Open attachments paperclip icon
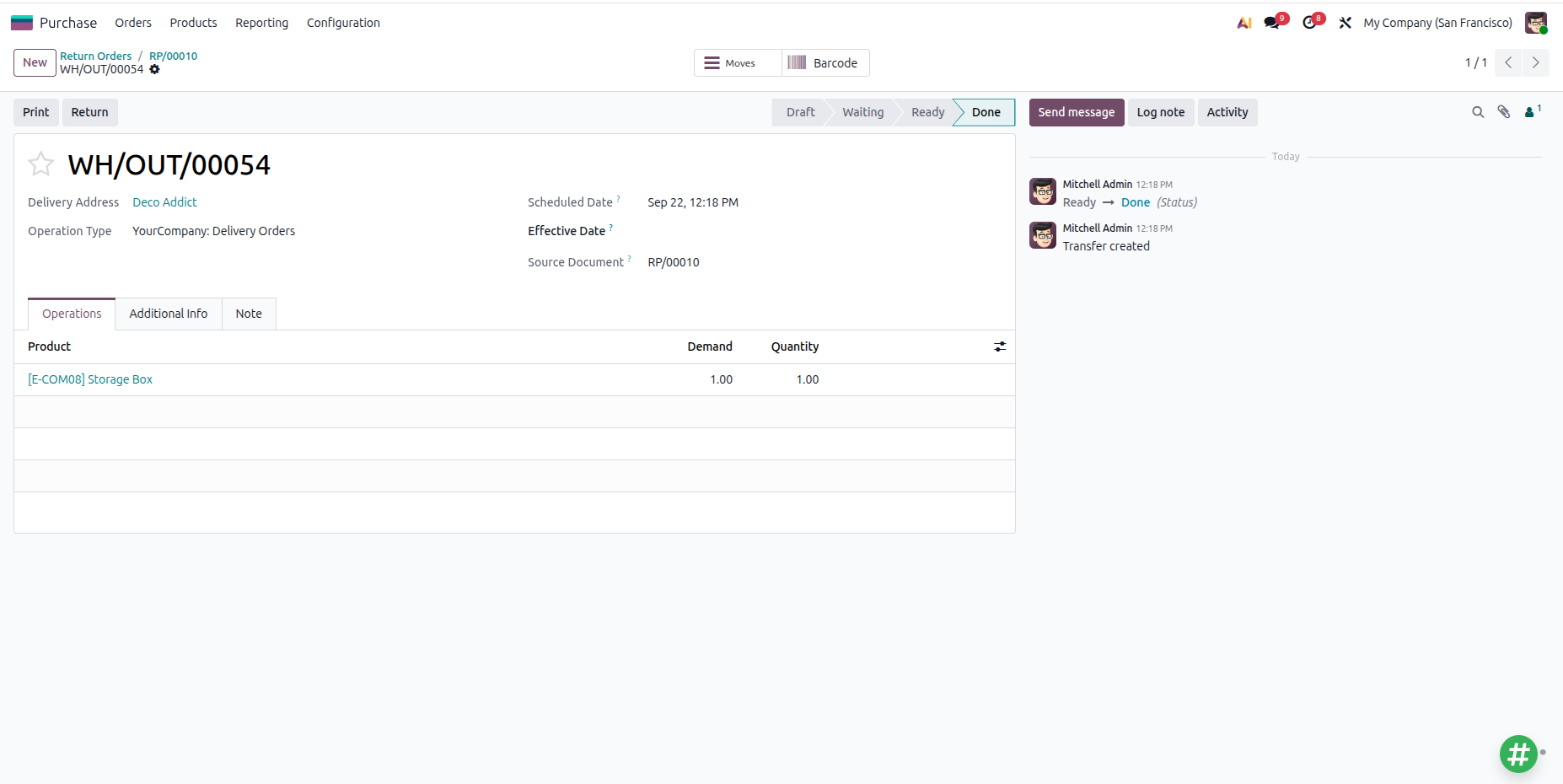The width and height of the screenshot is (1563, 784). (1504, 112)
